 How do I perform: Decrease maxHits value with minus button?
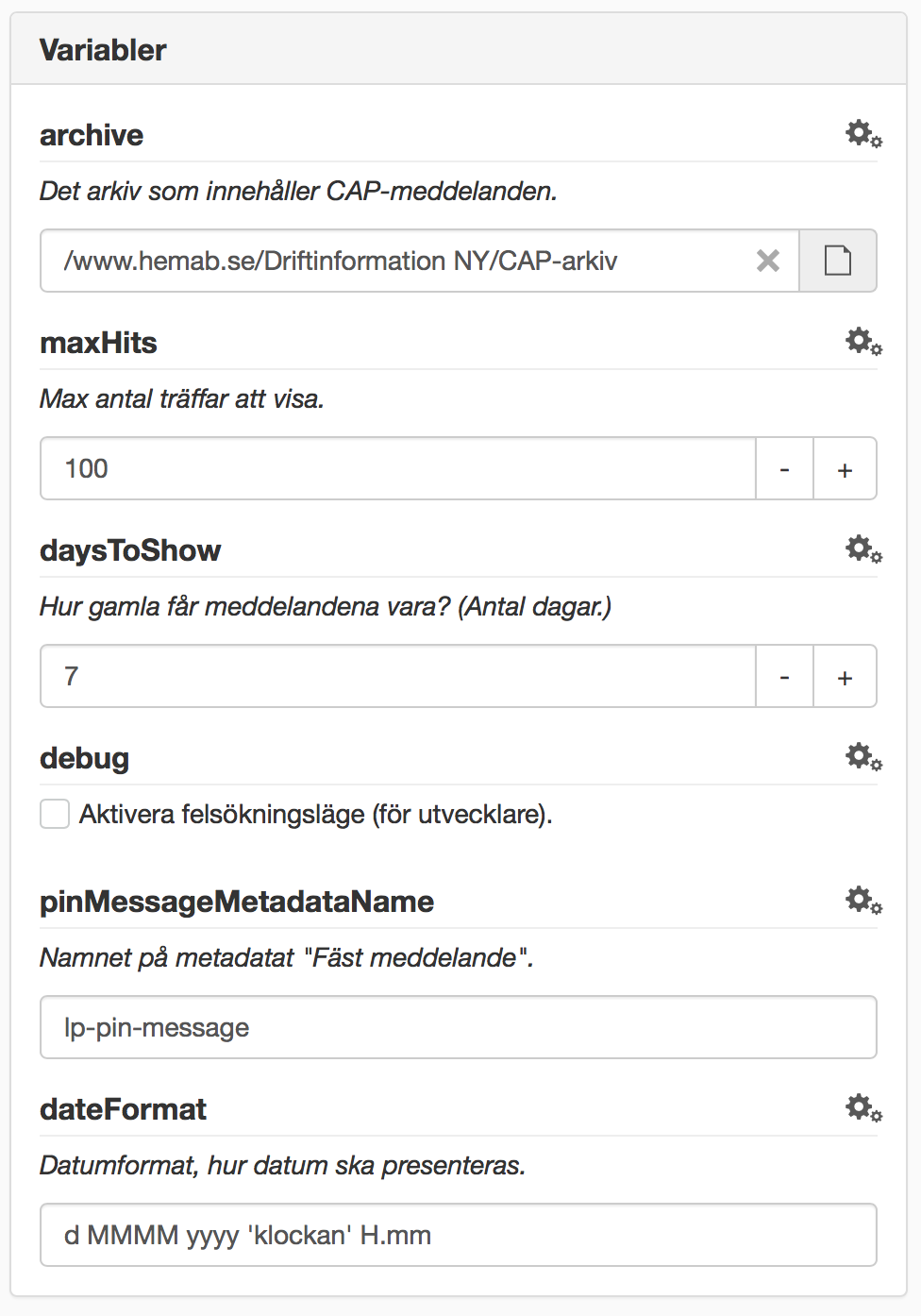pyautogui.click(x=784, y=469)
